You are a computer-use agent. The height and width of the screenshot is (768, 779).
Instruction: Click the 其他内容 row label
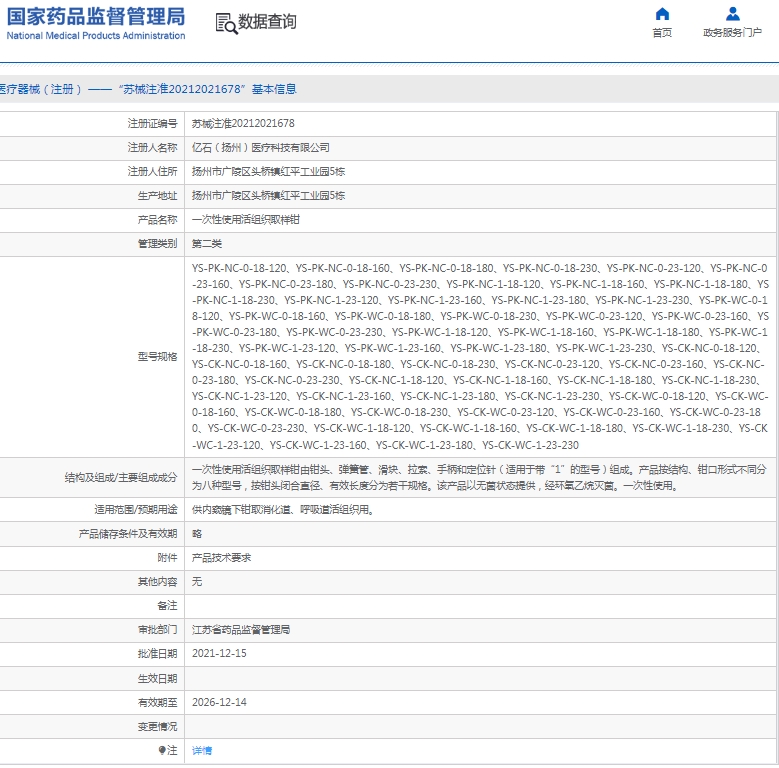157,581
